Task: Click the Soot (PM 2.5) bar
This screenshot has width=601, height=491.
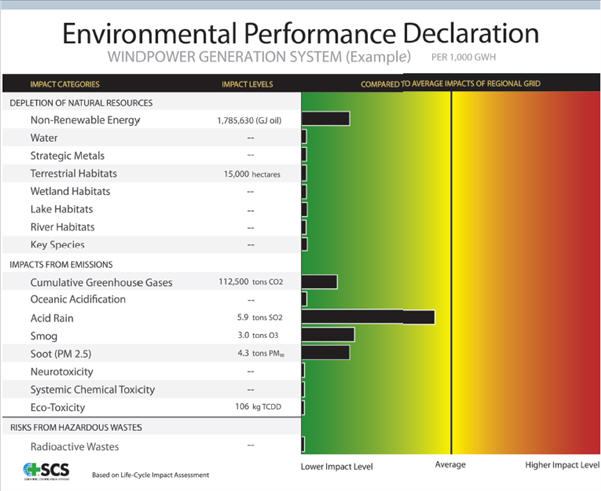Action: click(x=325, y=352)
